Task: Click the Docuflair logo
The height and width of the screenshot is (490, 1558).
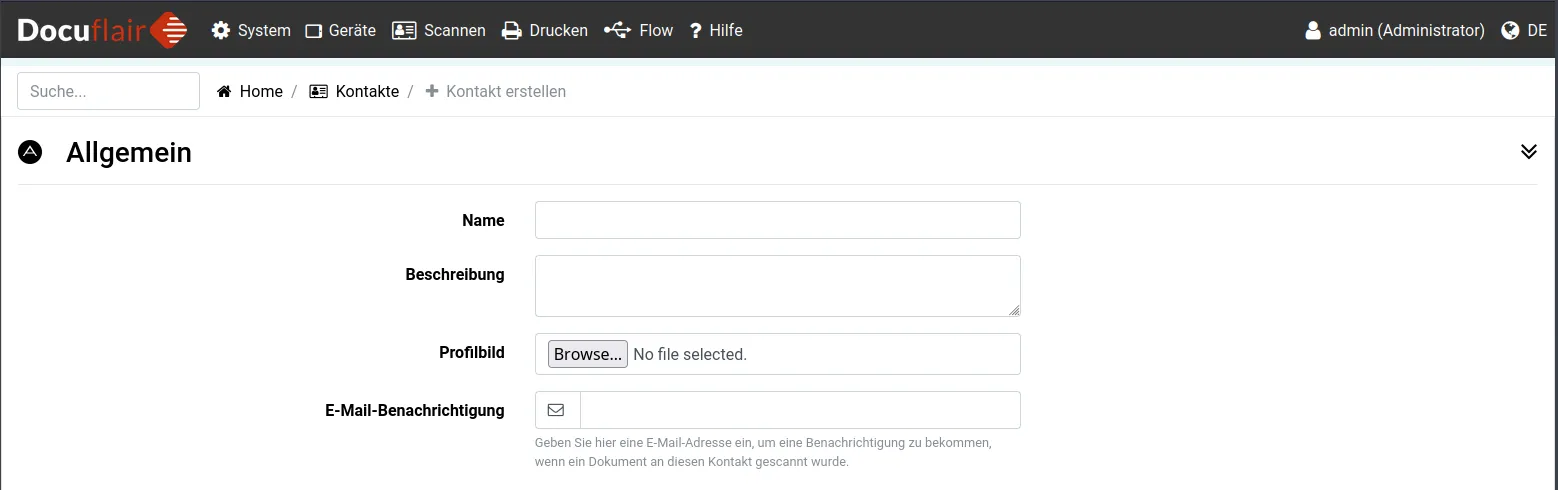Action: point(101,30)
